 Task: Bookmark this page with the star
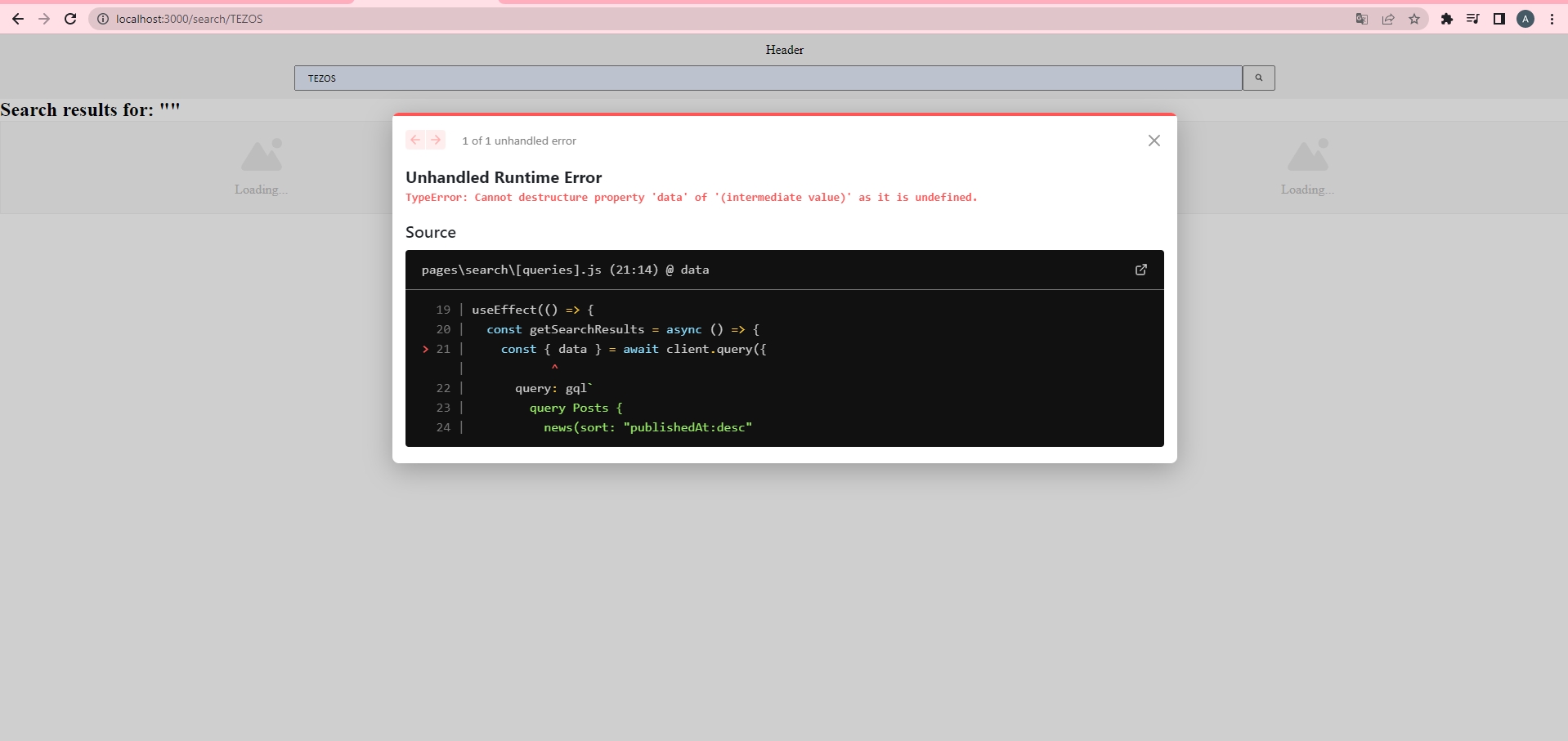pyautogui.click(x=1414, y=19)
